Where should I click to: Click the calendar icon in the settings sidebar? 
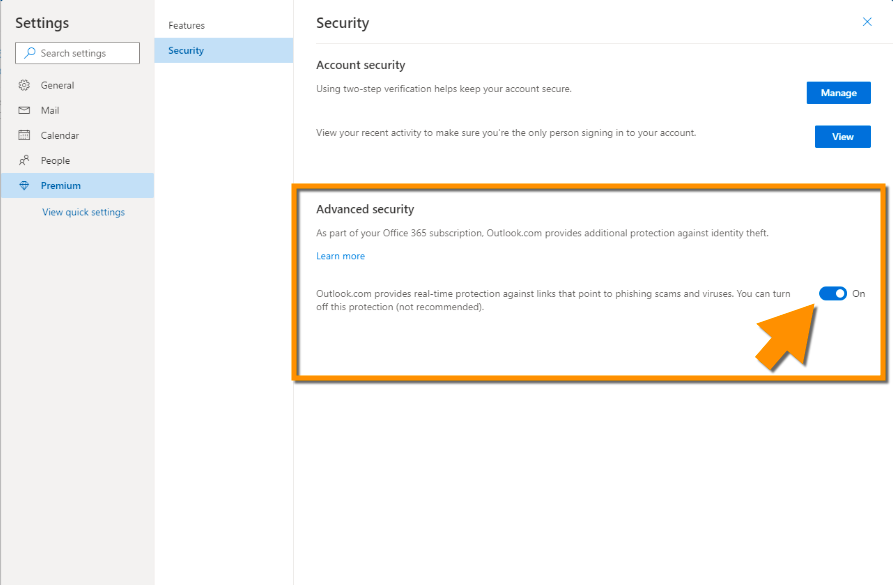25,136
